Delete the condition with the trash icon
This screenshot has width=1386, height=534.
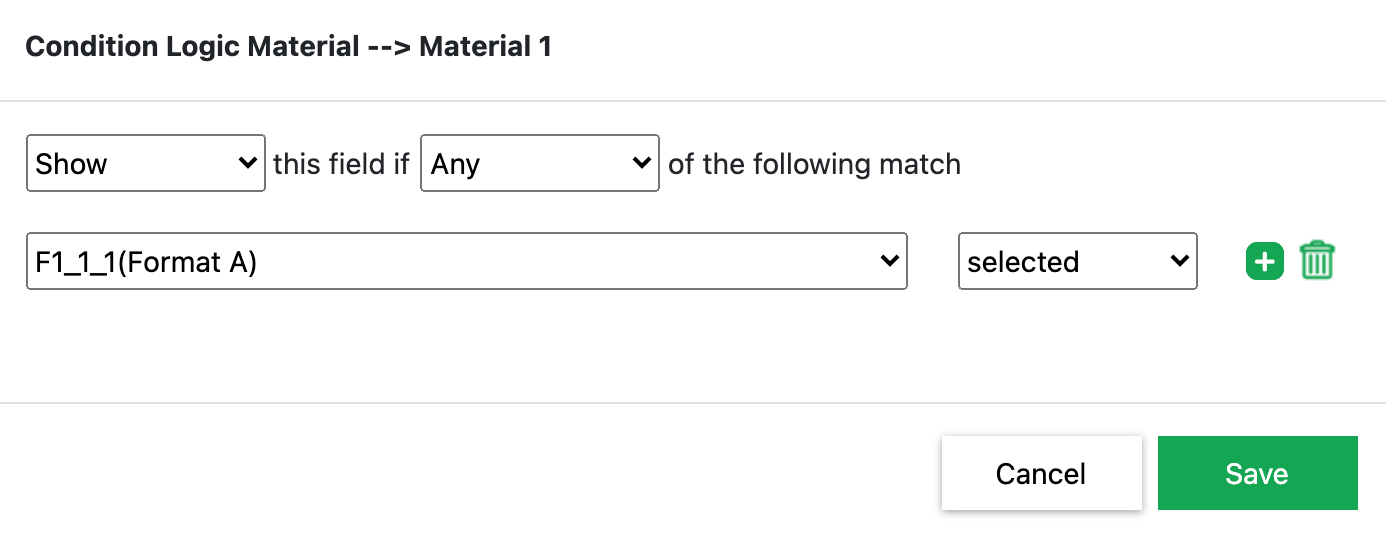(1317, 262)
